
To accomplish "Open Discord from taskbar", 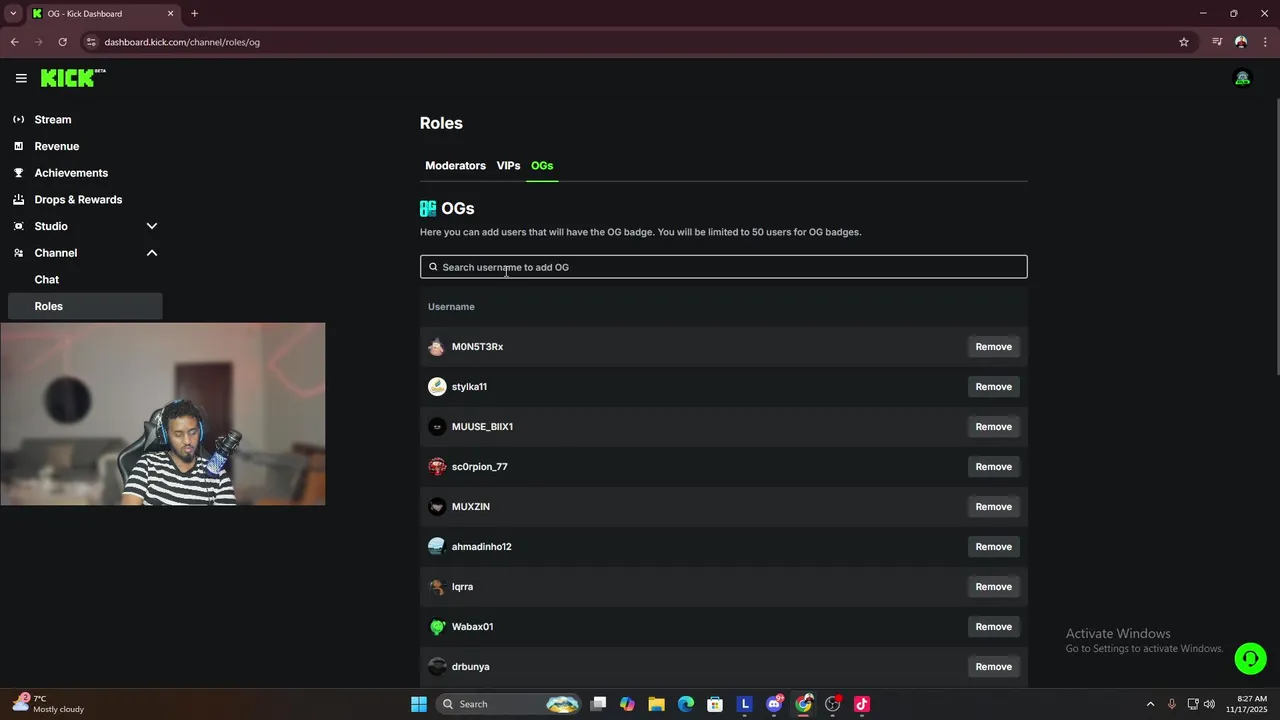I will (x=774, y=704).
